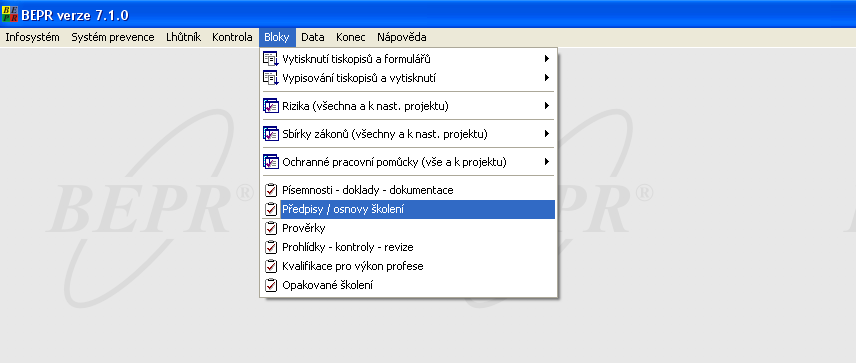Click clipboard icon beside Kvalifikace pro výkon profese
This screenshot has height=363, width=856.
click(271, 266)
